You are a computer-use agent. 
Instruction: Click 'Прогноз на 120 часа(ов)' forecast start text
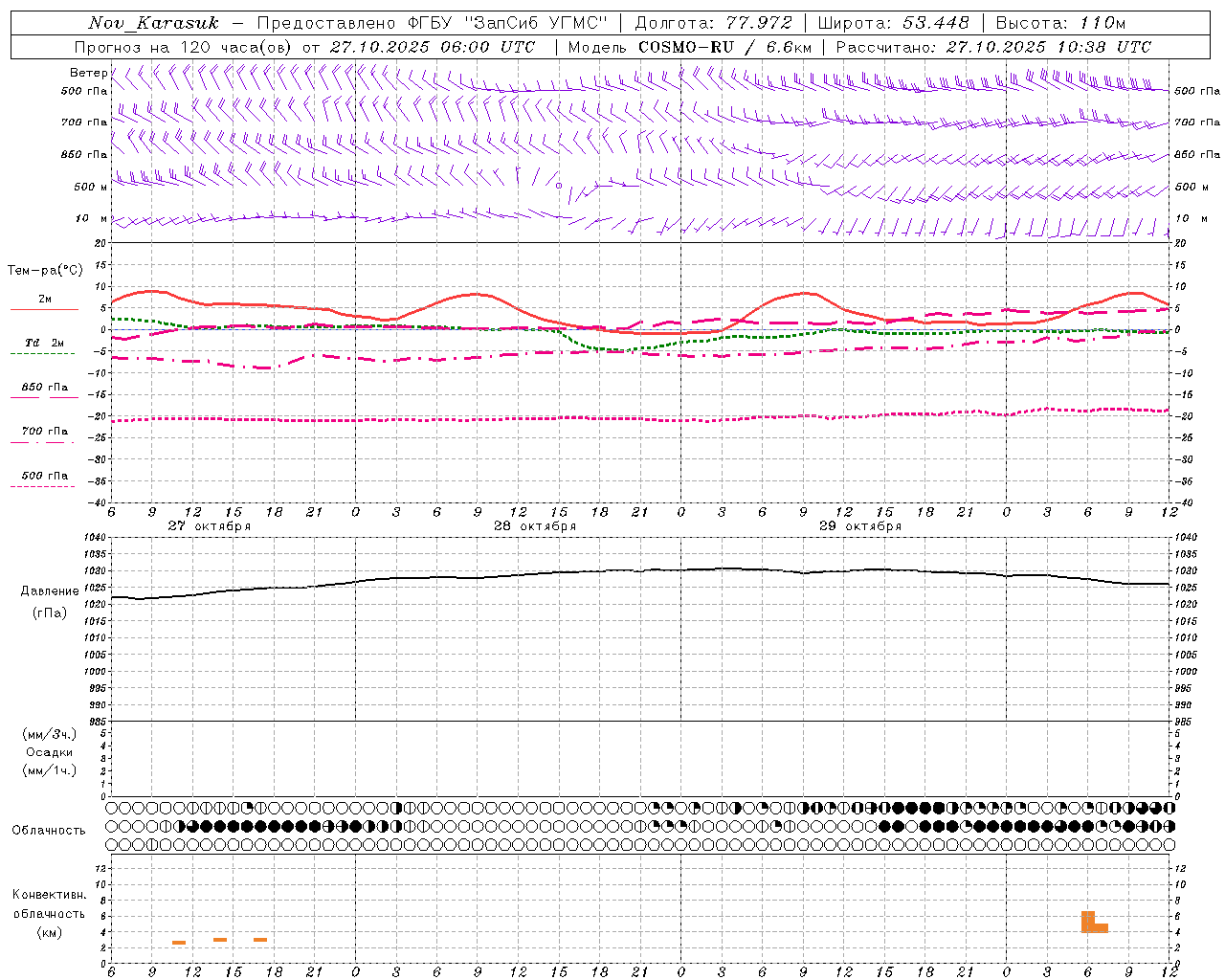[x=184, y=47]
